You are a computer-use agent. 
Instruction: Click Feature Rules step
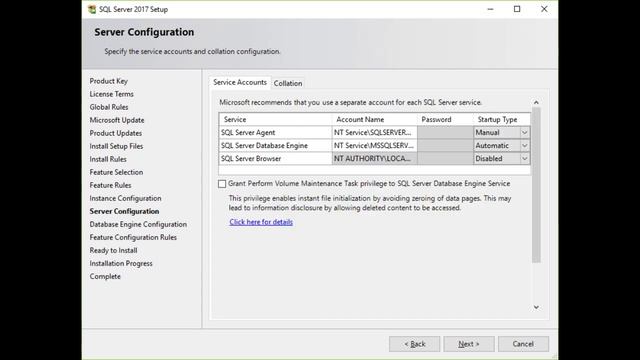coord(110,185)
